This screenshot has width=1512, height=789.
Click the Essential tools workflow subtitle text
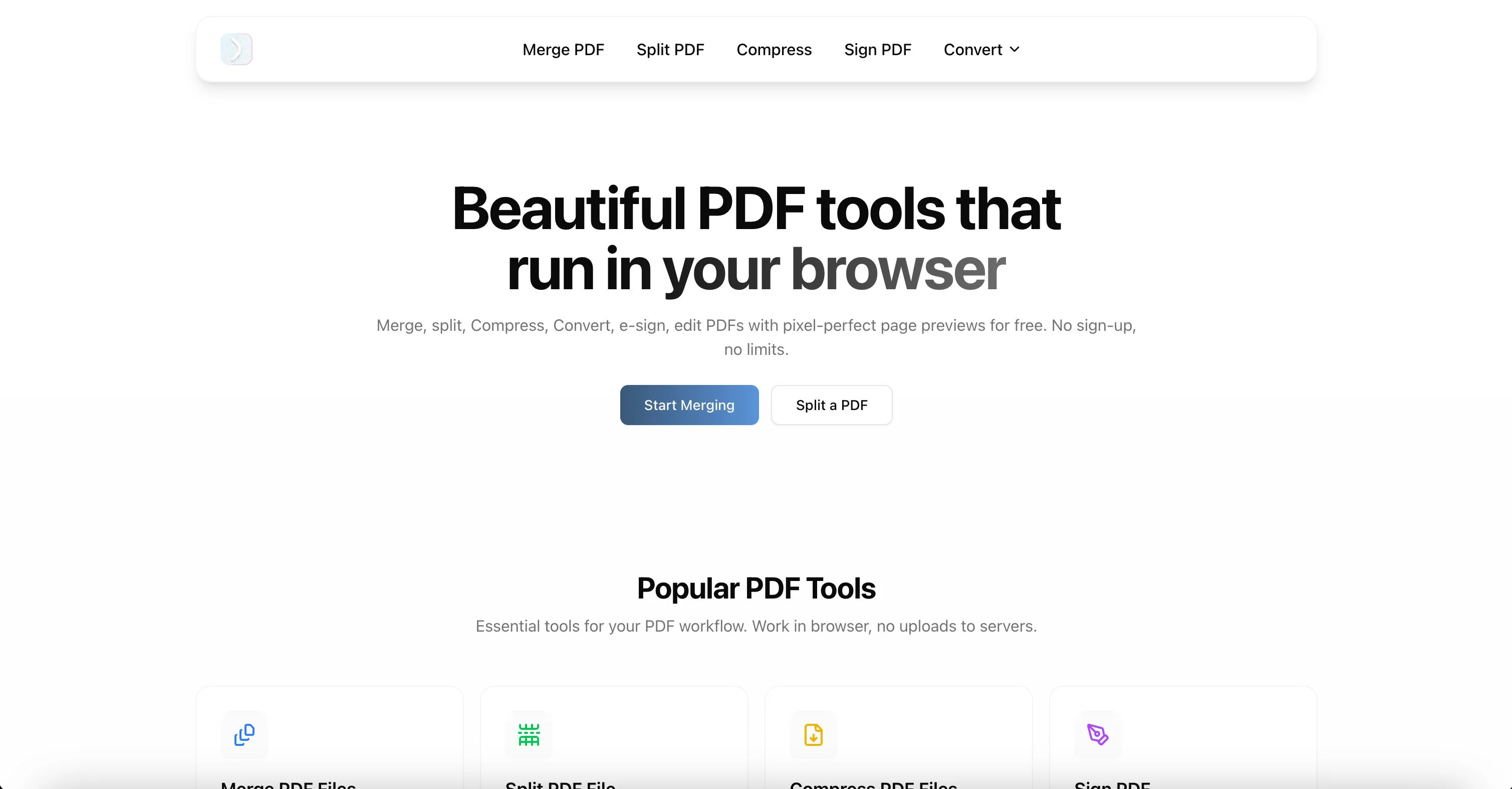756,626
